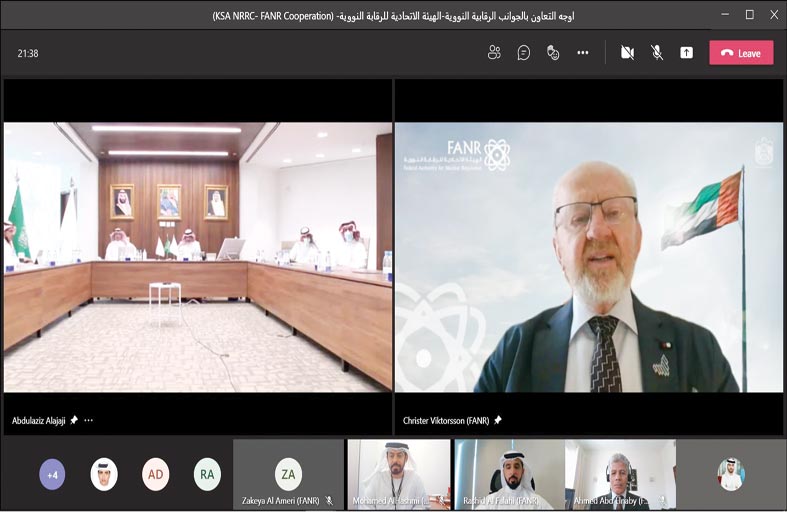Select Zakeya Al Ameri's ZA tile
787x512 pixels.
(288, 474)
